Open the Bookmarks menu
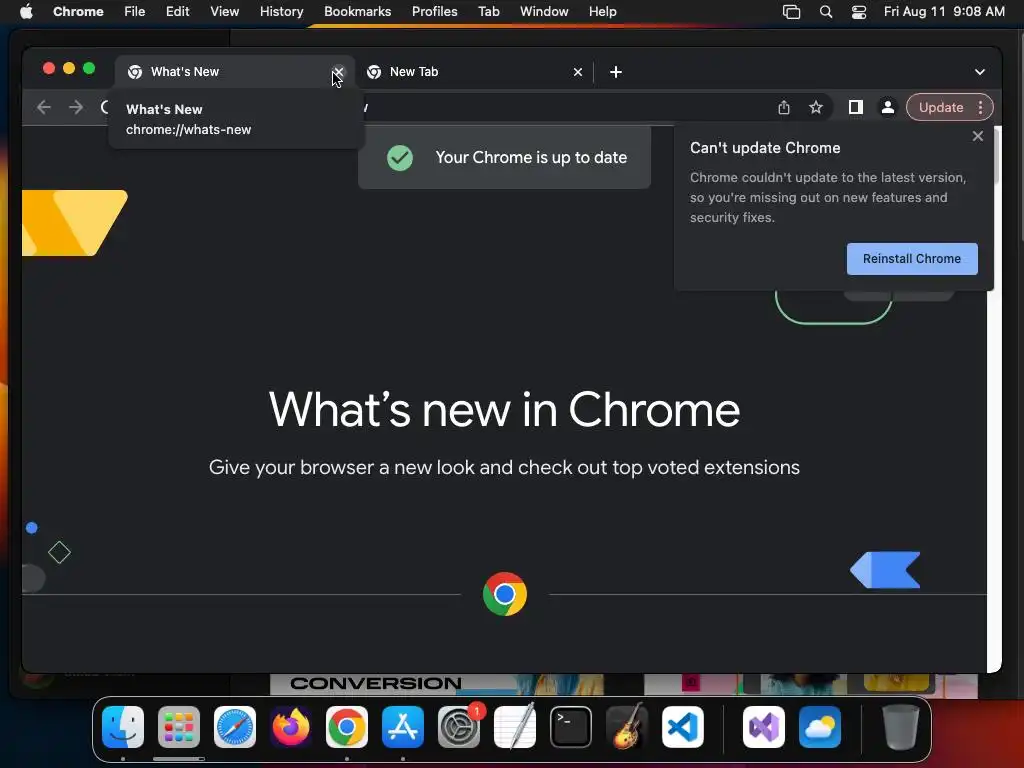 357,12
